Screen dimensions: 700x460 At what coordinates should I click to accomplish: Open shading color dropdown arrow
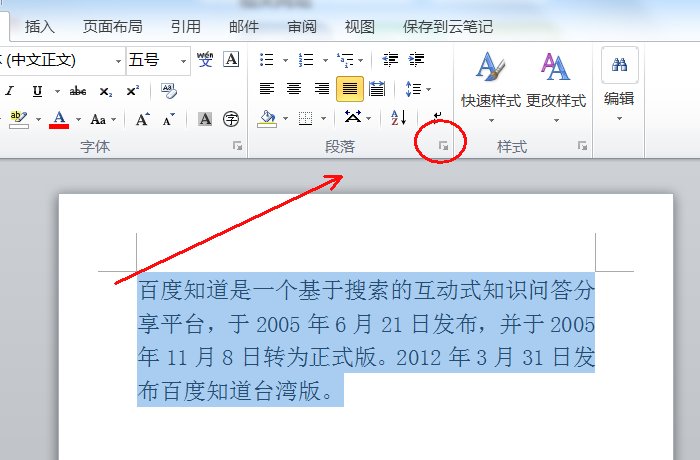point(285,119)
